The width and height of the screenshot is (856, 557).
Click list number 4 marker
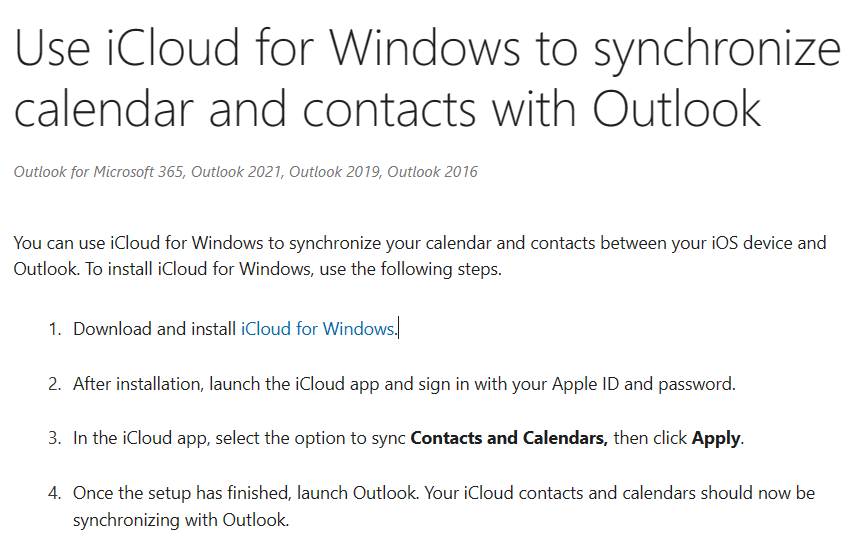pos(55,493)
